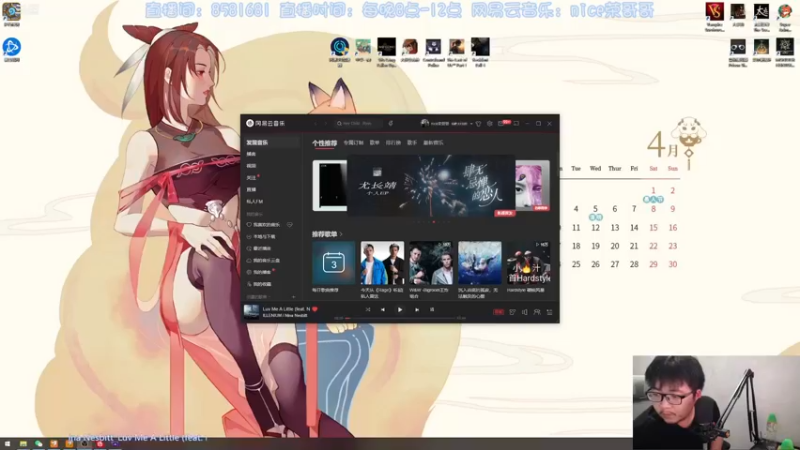Open listen-to-identify music icon beside search box
The image size is (800, 450).
(391, 123)
